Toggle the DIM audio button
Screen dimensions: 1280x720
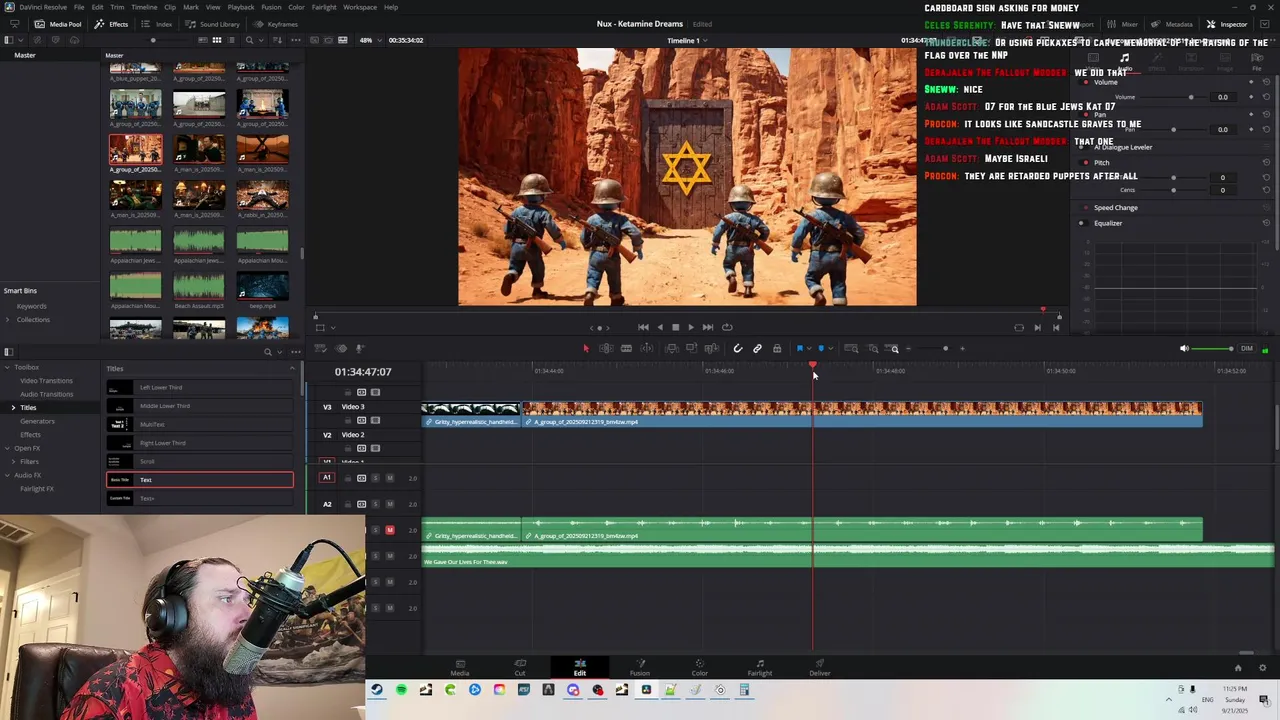click(1246, 348)
